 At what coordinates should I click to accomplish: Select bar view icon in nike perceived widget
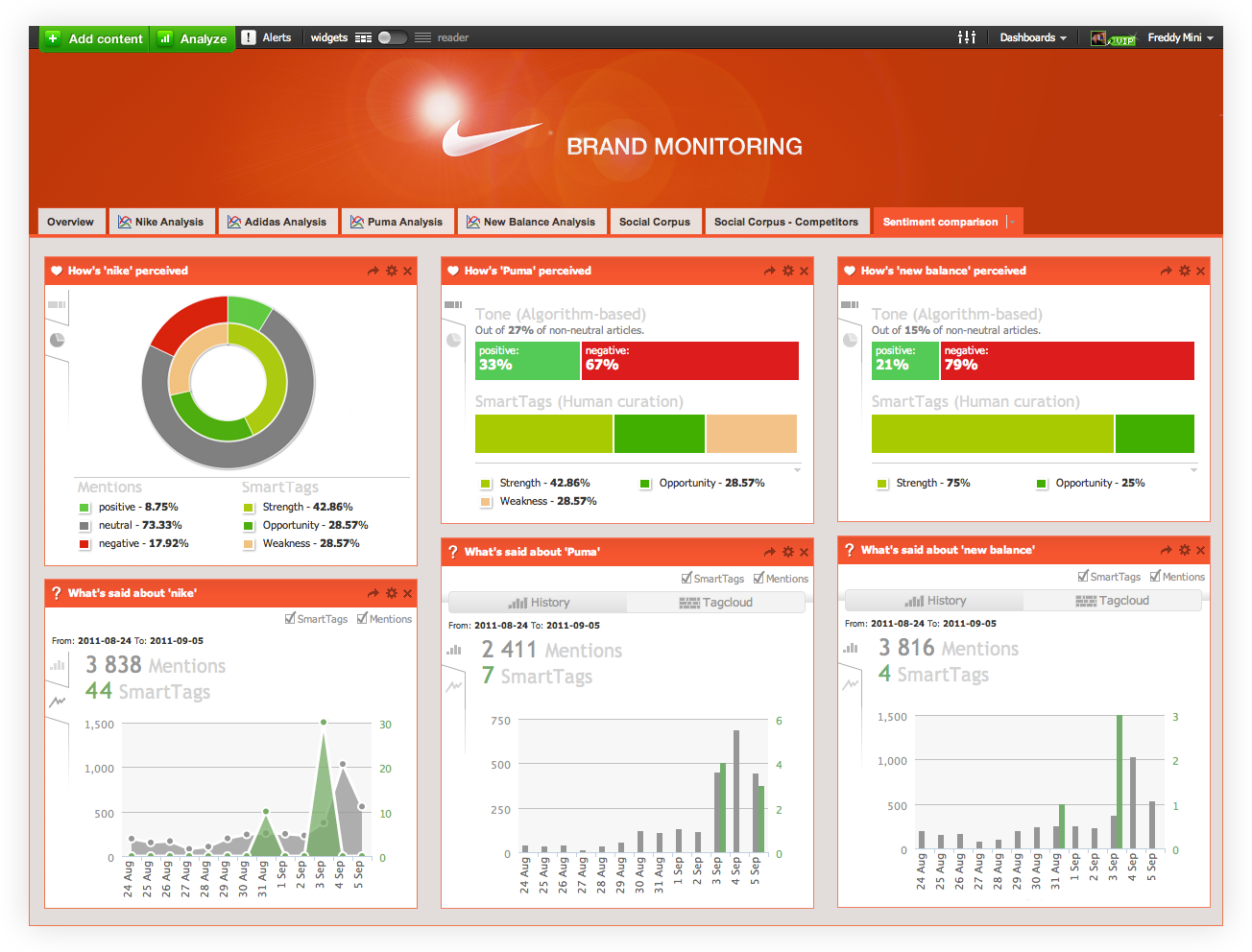pyautogui.click(x=57, y=305)
